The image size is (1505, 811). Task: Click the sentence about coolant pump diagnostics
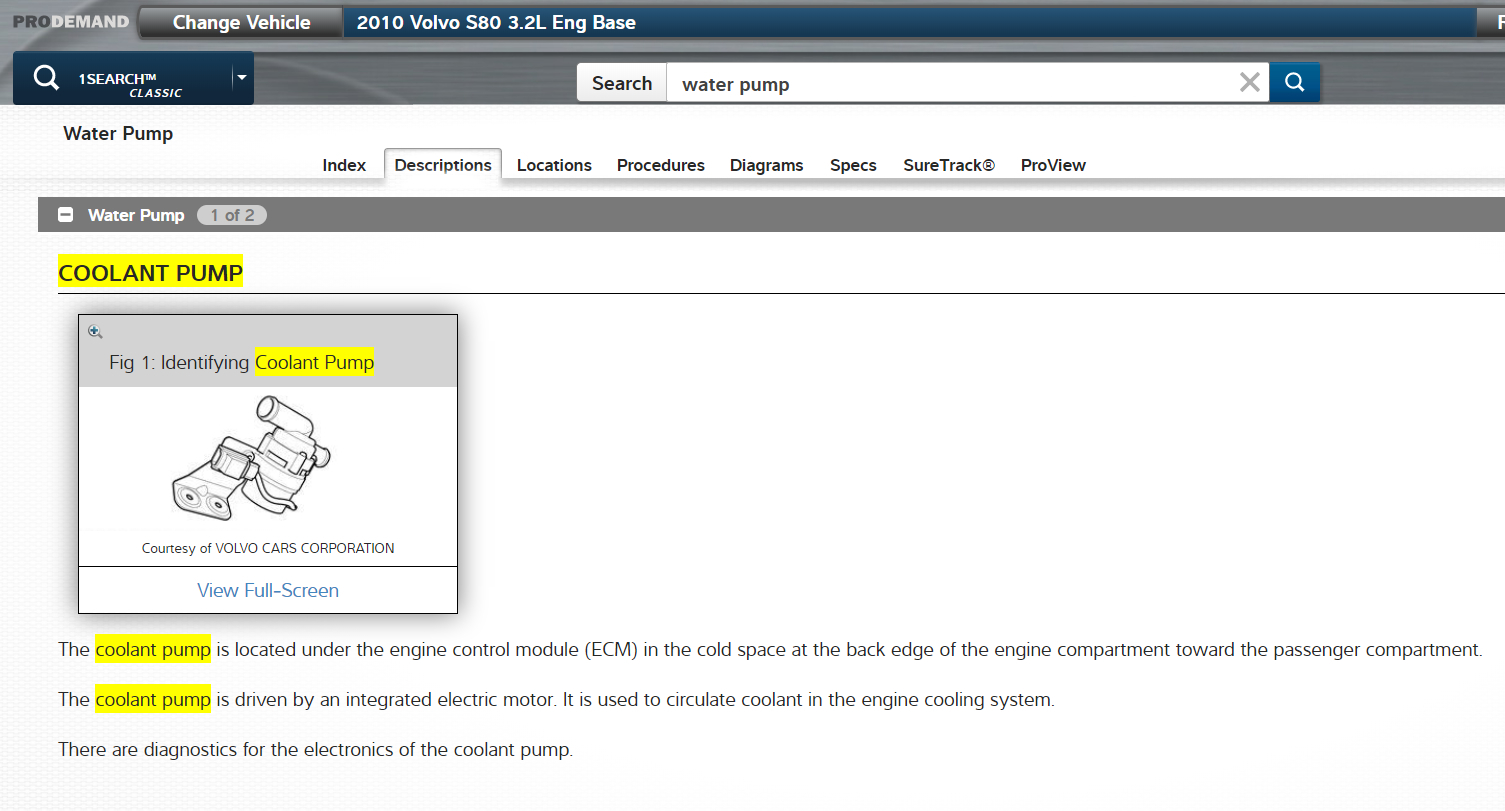coord(316,750)
